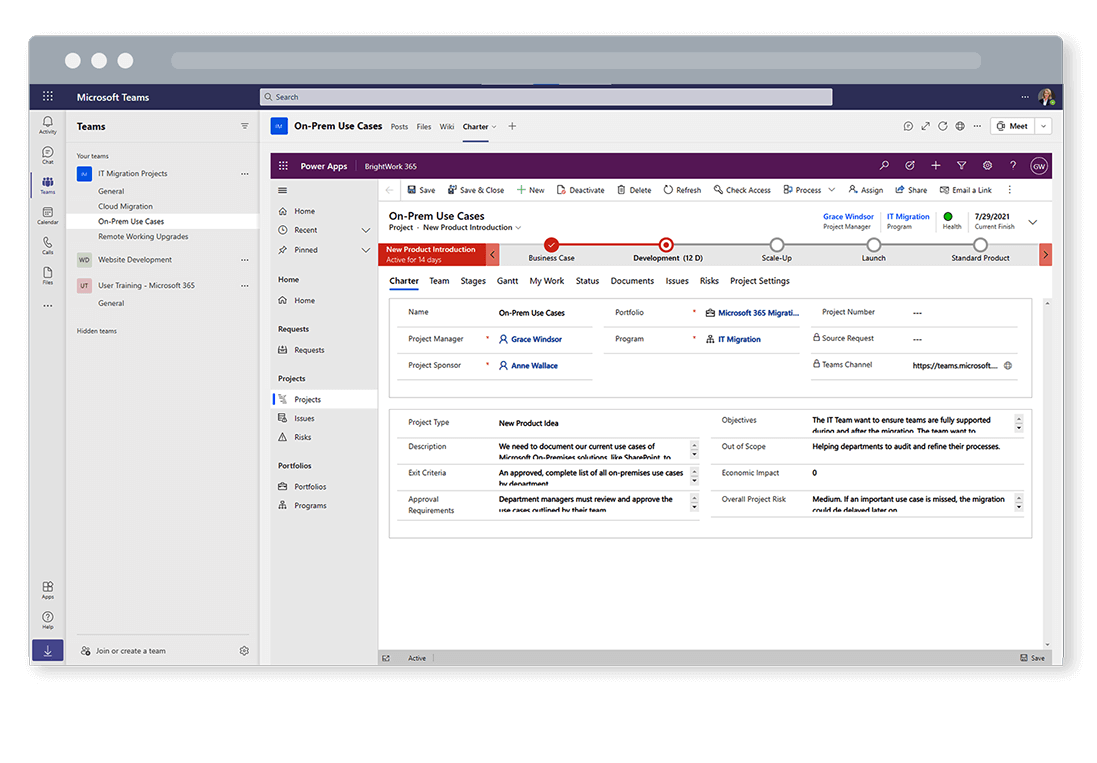Screen dimensions: 1097x763
Task: Open the Power Apps waffle menu
Action: pos(283,166)
